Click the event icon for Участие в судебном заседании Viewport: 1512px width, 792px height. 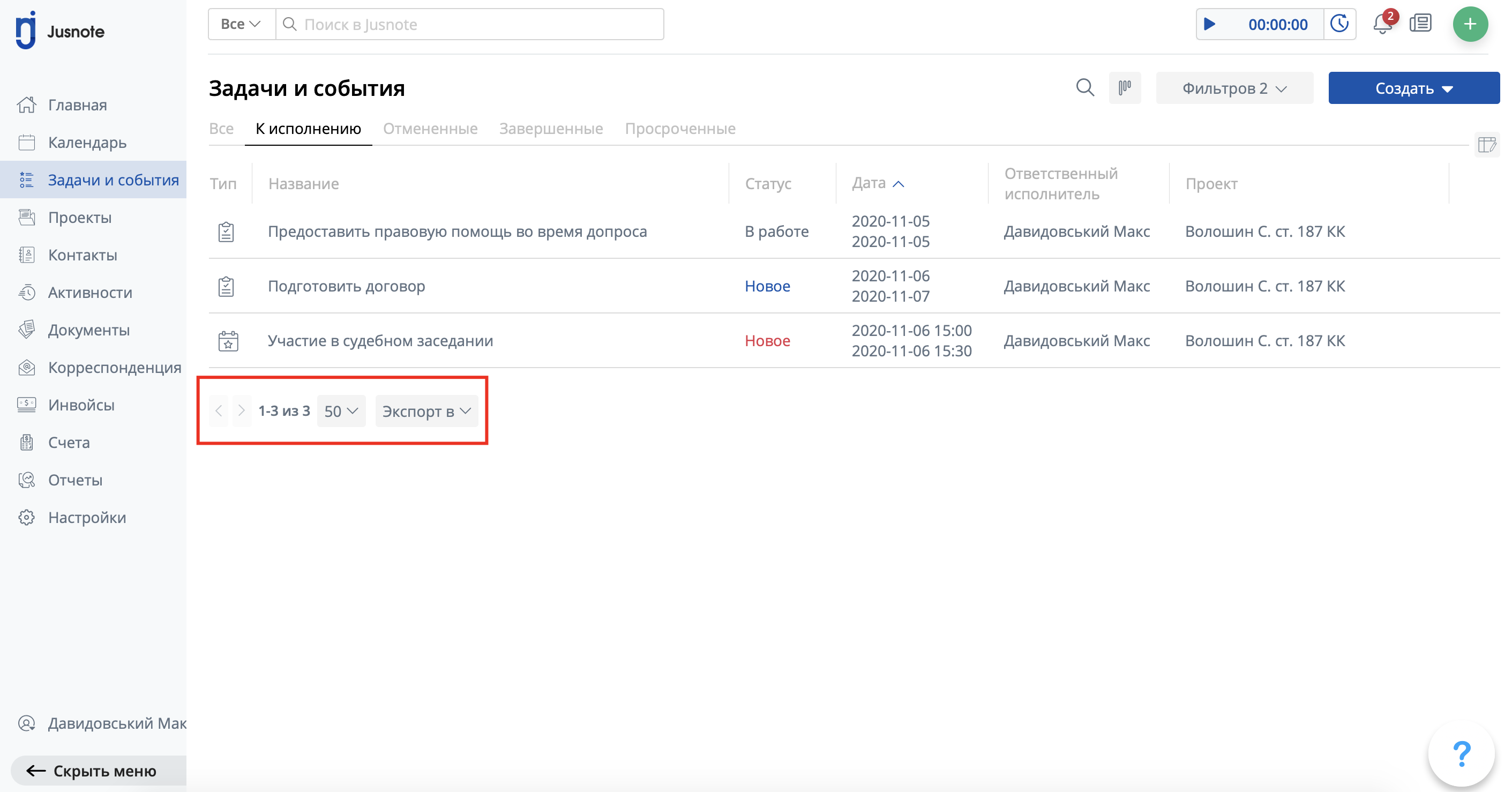[228, 341]
